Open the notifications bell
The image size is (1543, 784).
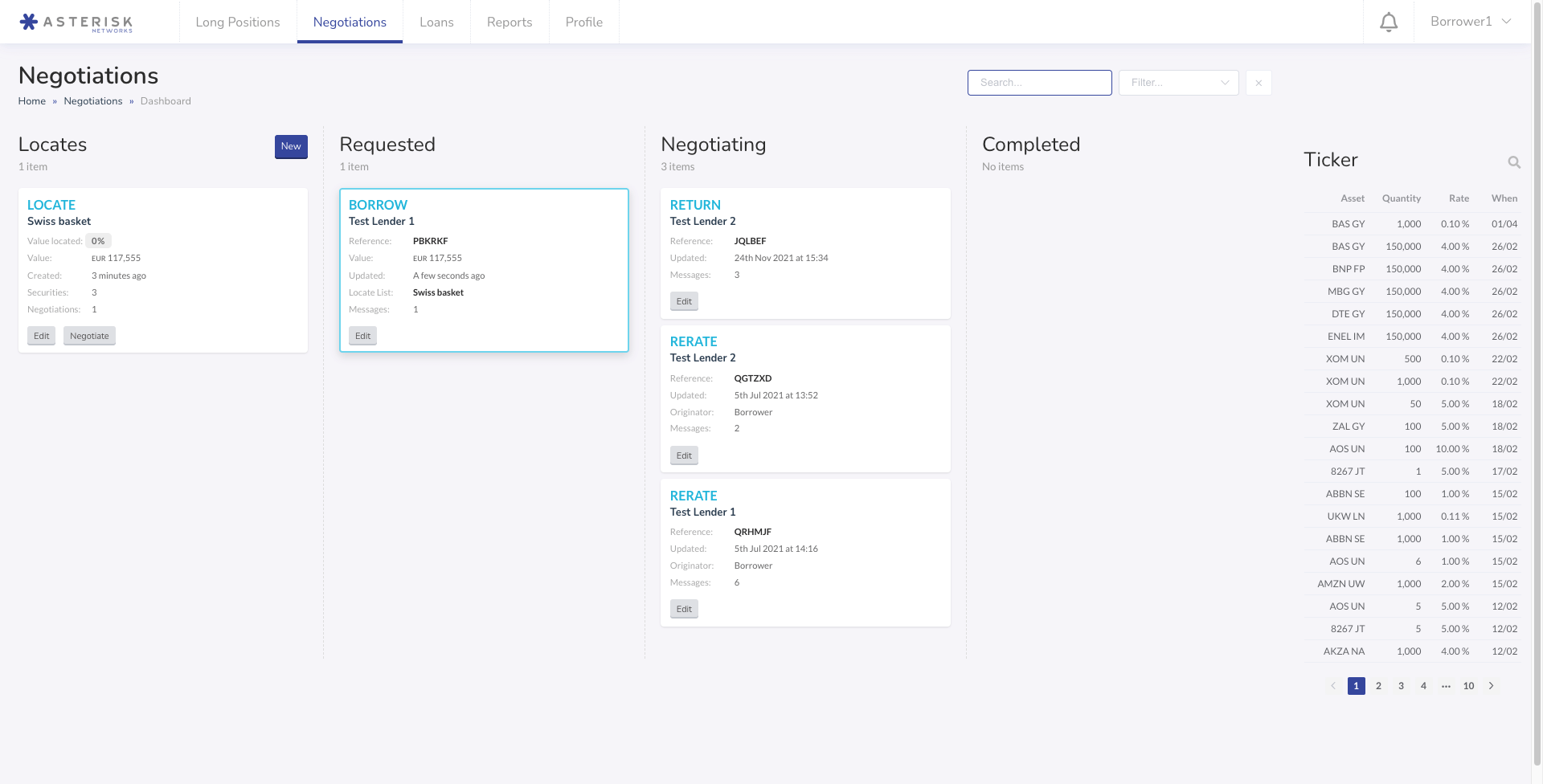1388,22
